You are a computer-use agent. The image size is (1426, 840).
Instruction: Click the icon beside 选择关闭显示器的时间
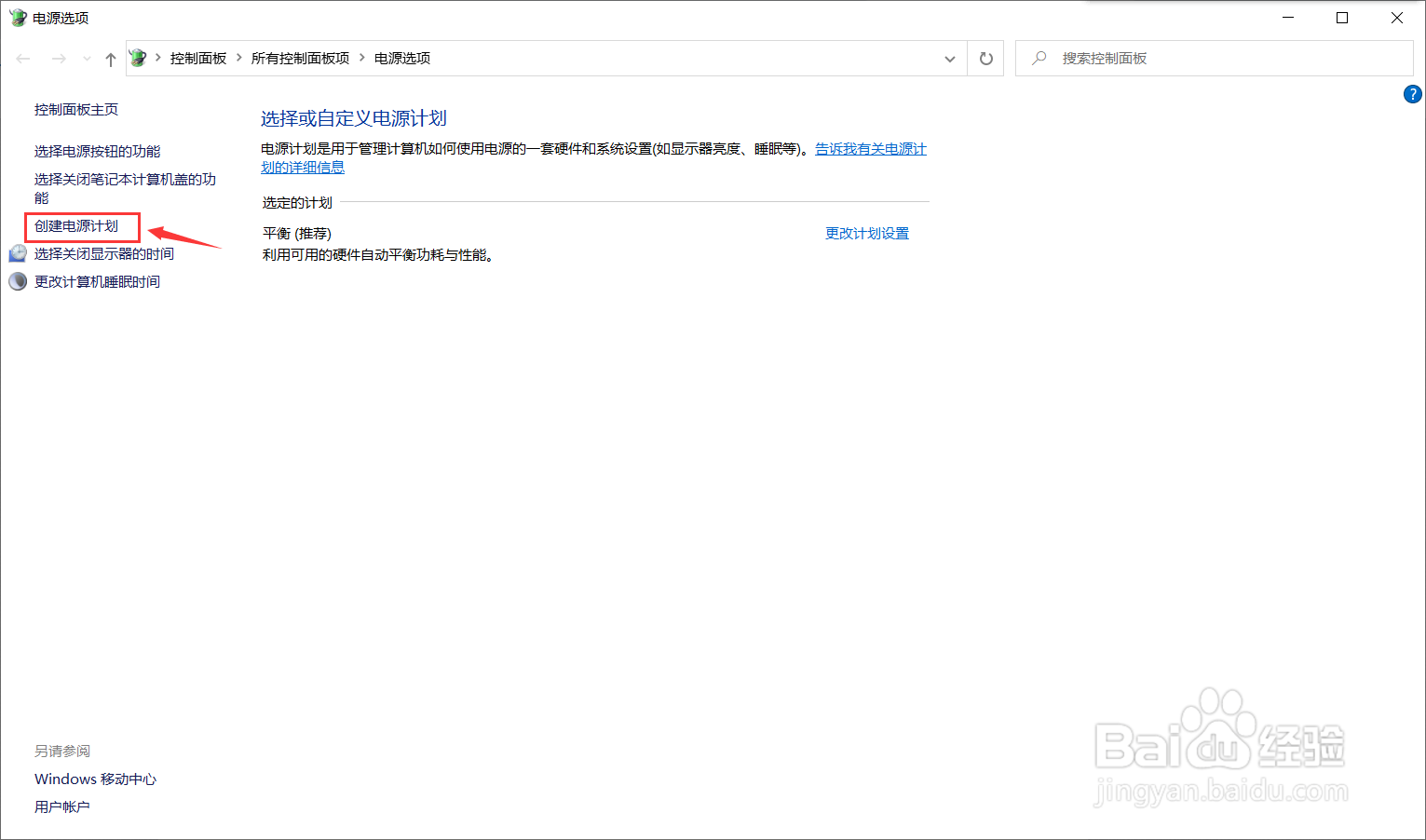click(x=17, y=252)
